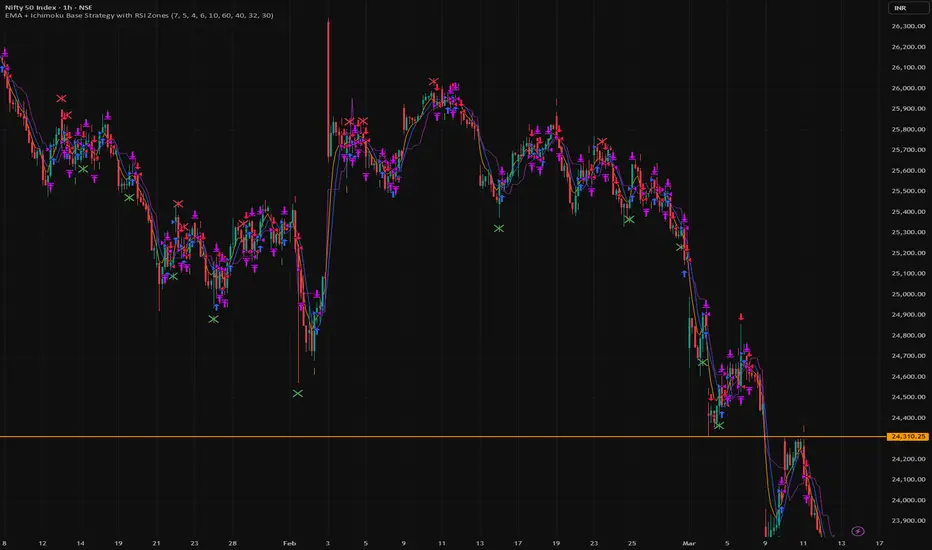Click the 24,200.00 price axis label

coord(908,459)
